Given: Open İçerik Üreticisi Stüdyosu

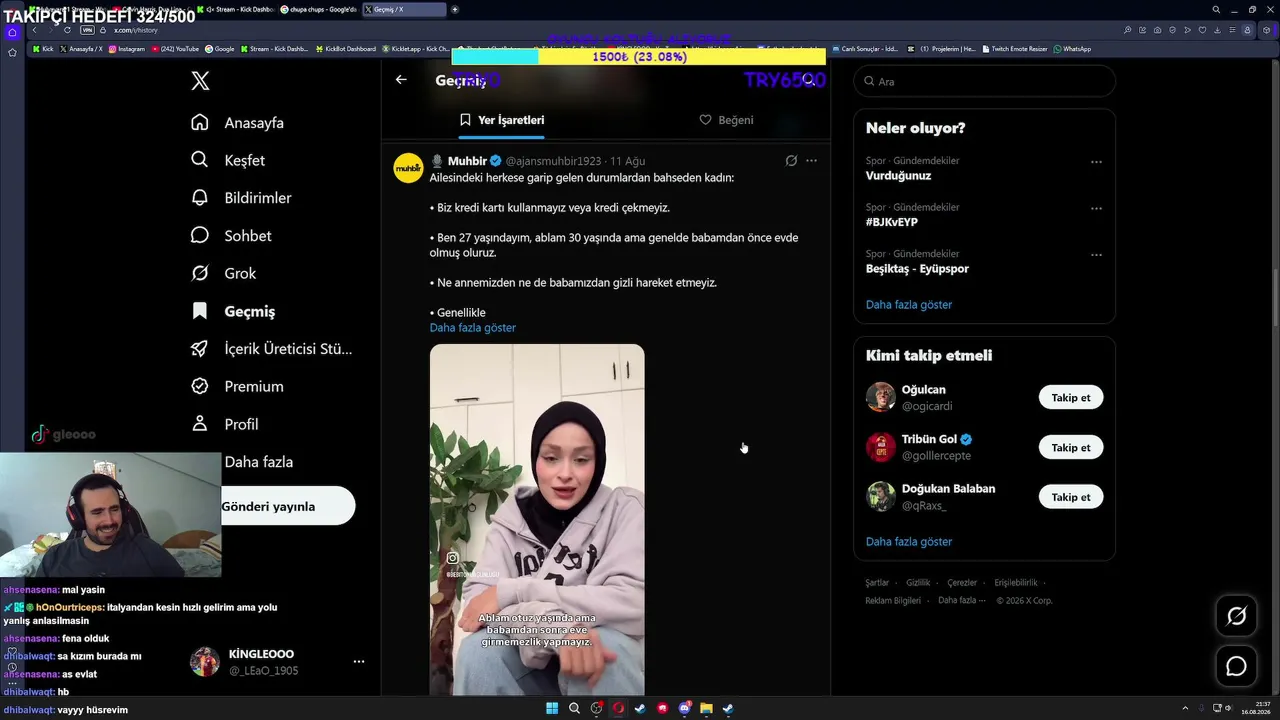Looking at the screenshot, I should 271,349.
